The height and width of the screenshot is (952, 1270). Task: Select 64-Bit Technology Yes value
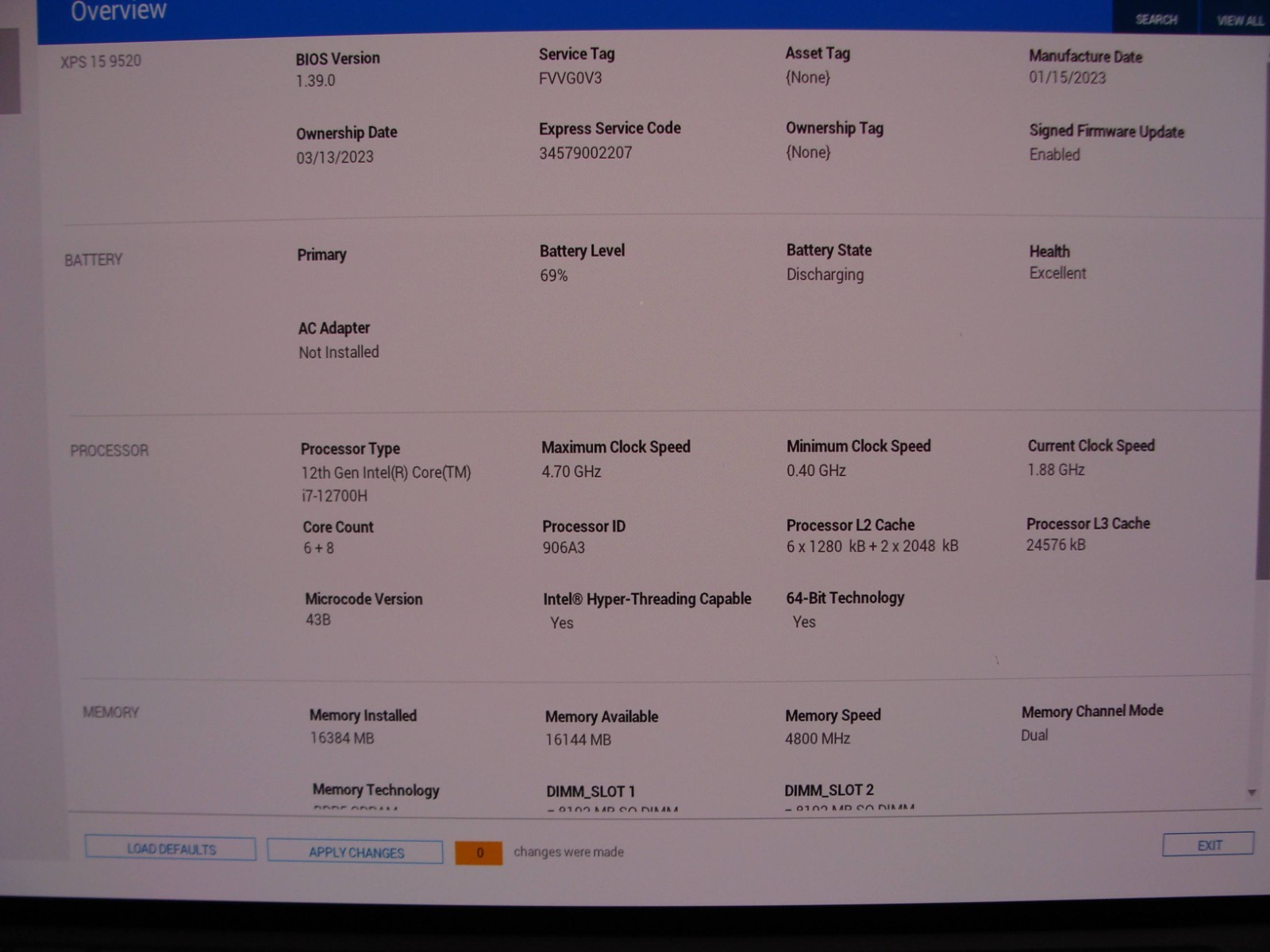(x=804, y=622)
